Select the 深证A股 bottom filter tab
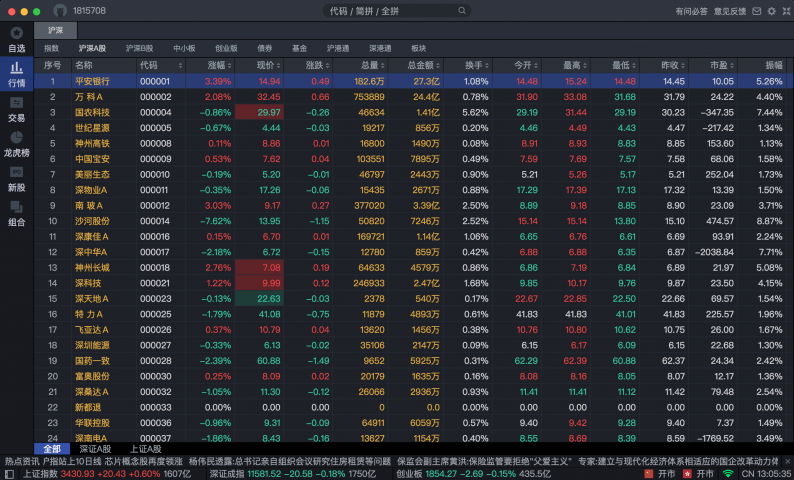 [x=96, y=449]
